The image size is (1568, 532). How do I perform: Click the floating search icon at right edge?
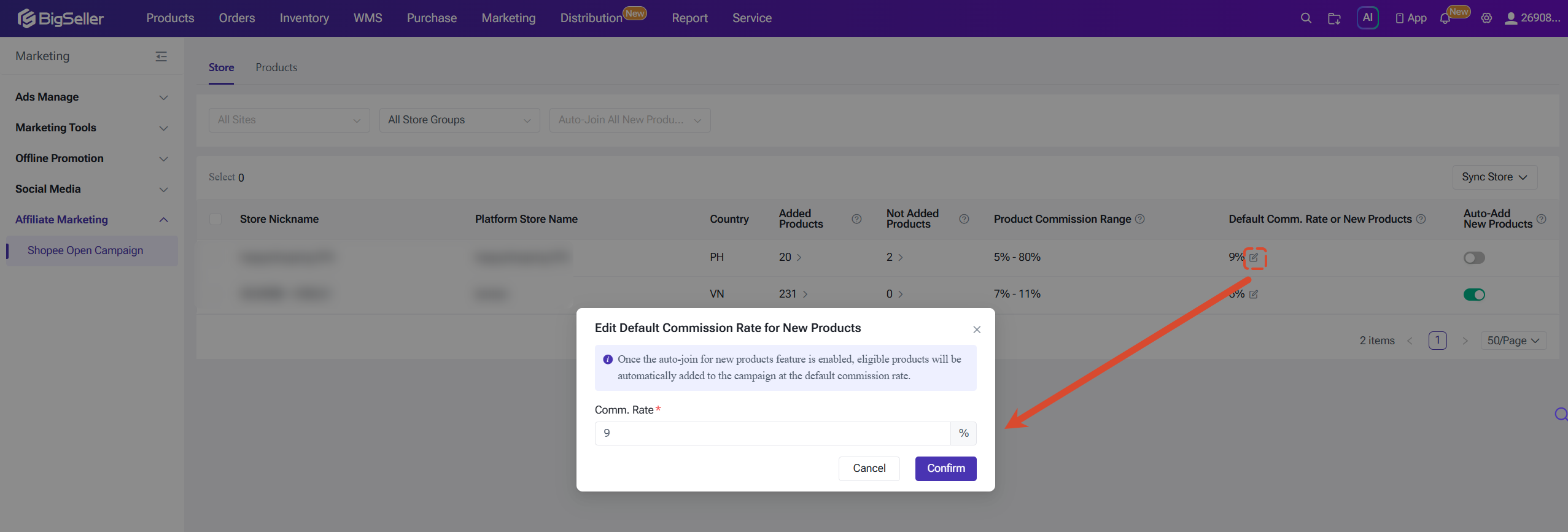pos(1561,415)
